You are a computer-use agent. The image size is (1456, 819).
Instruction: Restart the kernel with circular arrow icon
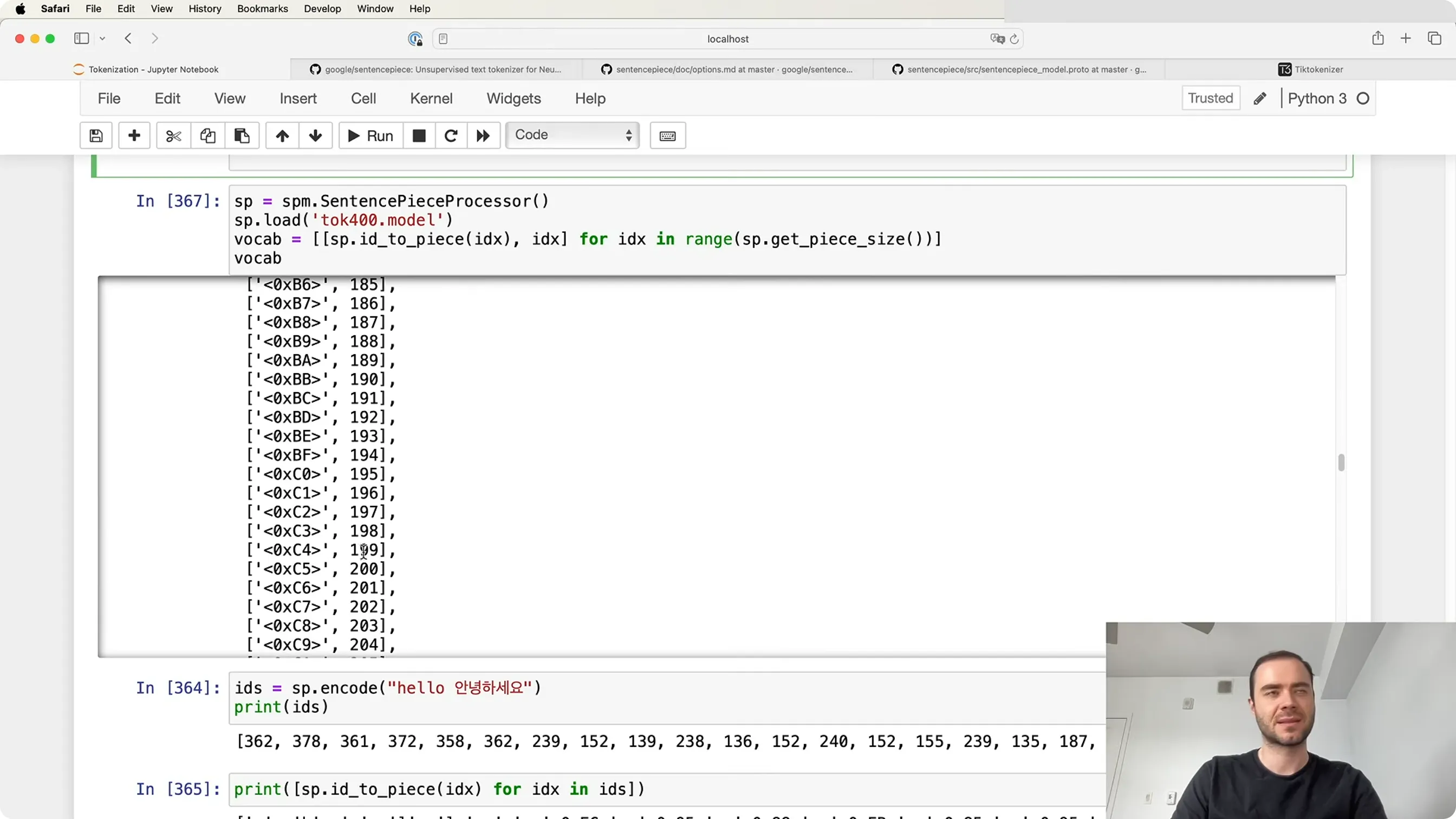click(x=451, y=135)
